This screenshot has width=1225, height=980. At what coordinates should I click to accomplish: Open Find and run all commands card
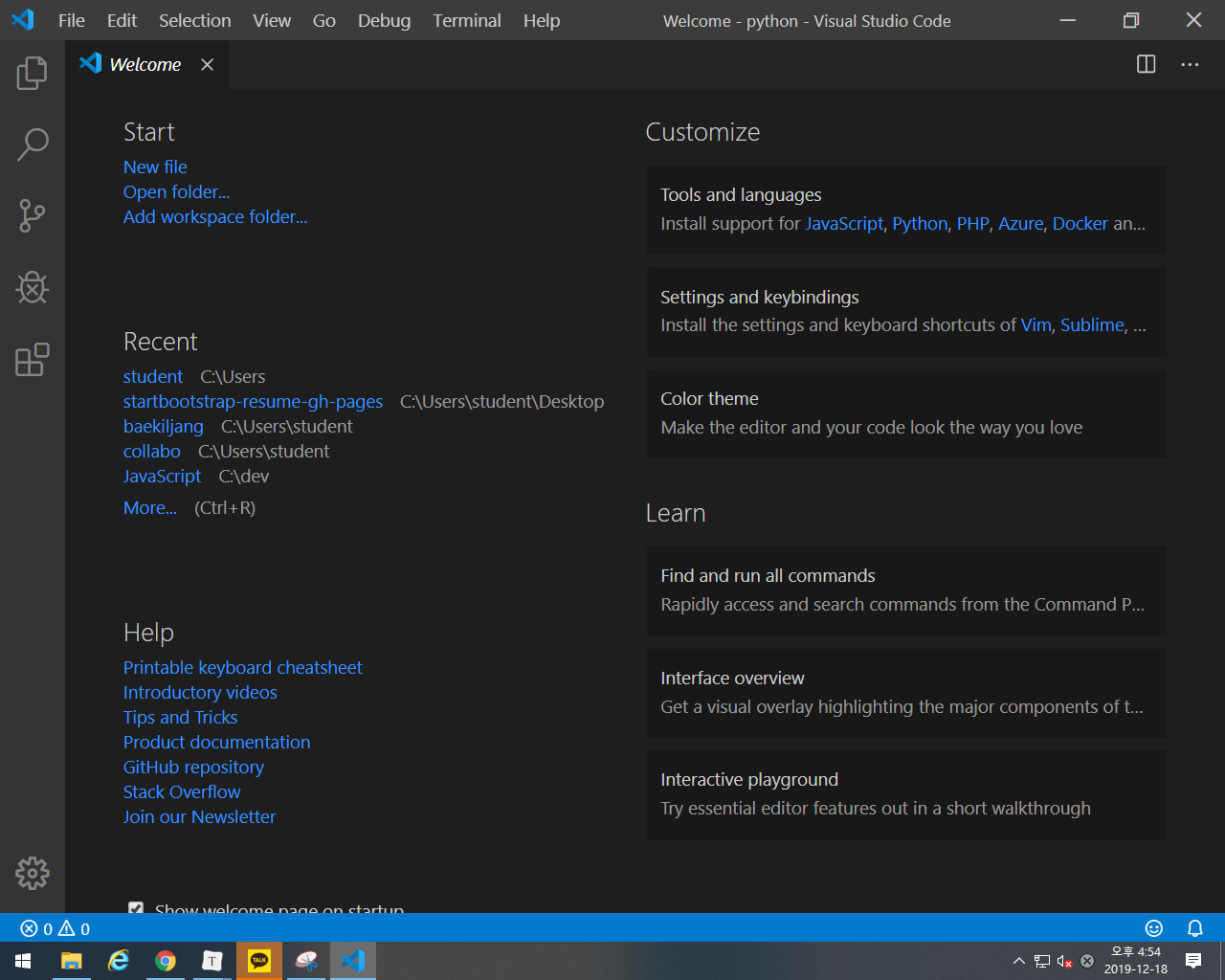pos(906,590)
